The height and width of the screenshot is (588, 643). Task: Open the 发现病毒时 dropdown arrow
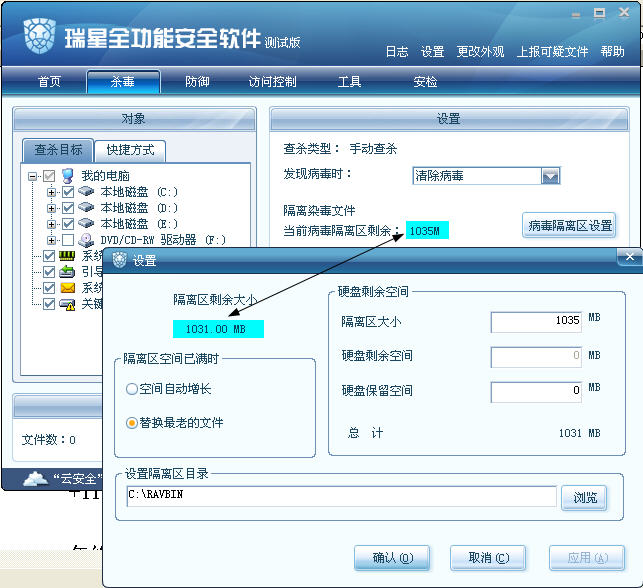point(550,176)
